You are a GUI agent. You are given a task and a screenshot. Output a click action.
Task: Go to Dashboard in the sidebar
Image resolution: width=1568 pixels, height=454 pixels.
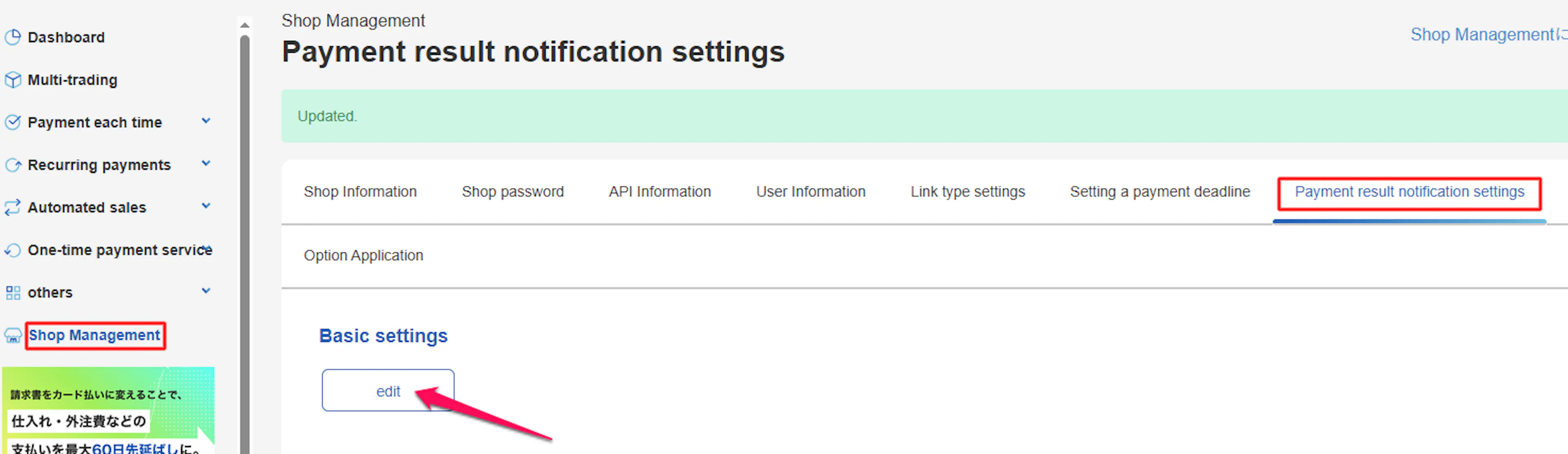(x=66, y=37)
